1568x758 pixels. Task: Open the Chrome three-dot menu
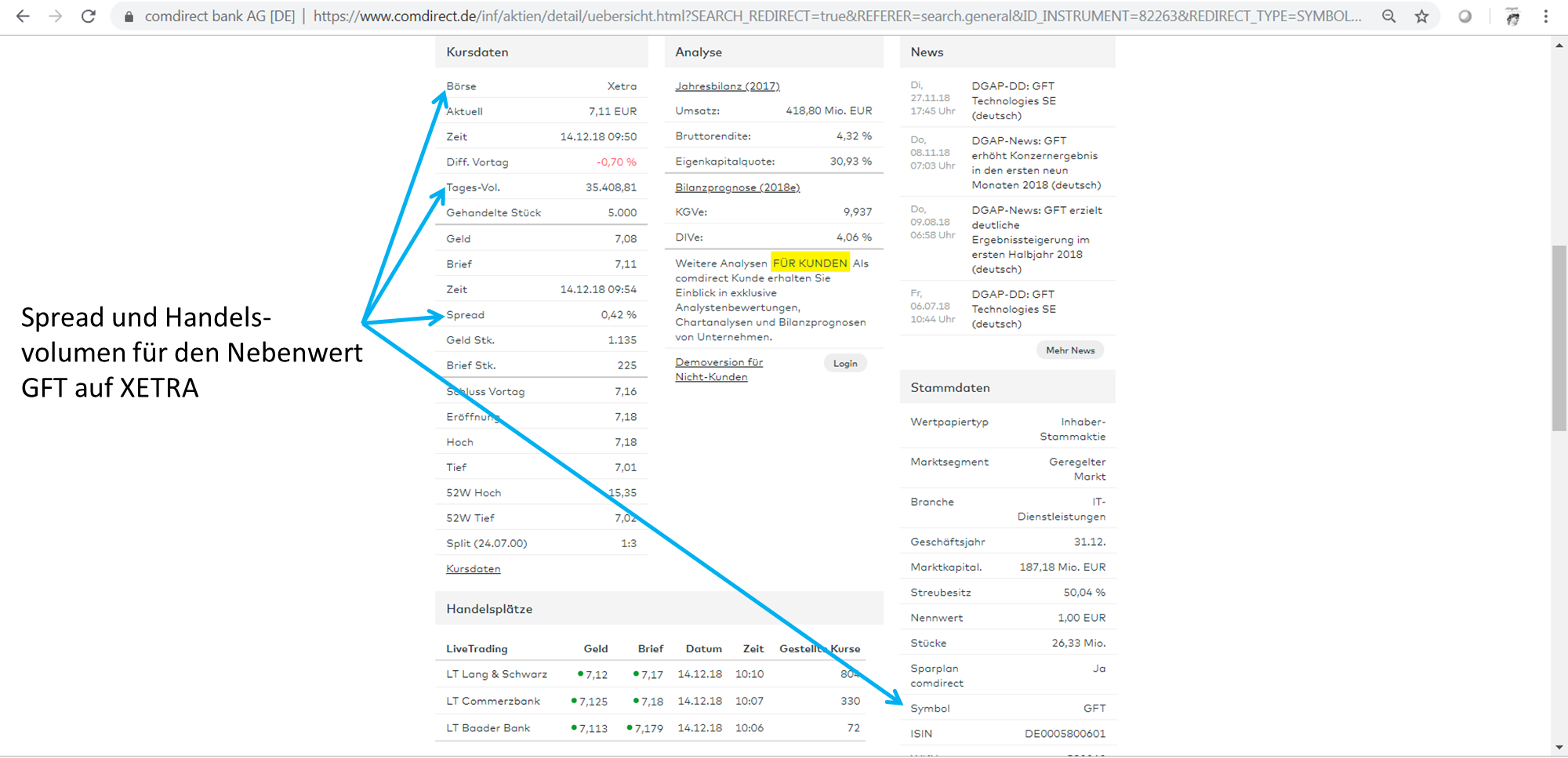(x=1545, y=16)
